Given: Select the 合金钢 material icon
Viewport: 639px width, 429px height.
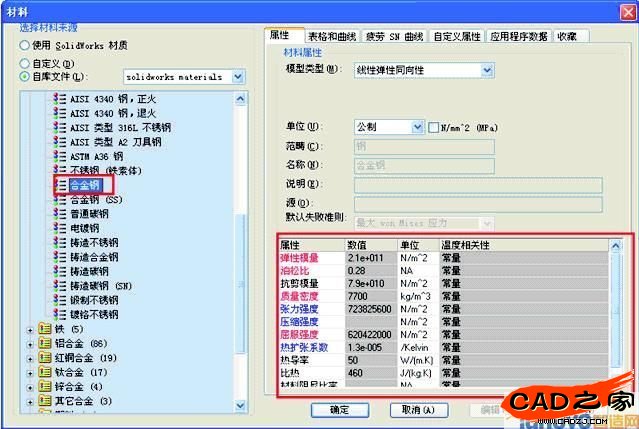Looking at the screenshot, I should [x=61, y=185].
